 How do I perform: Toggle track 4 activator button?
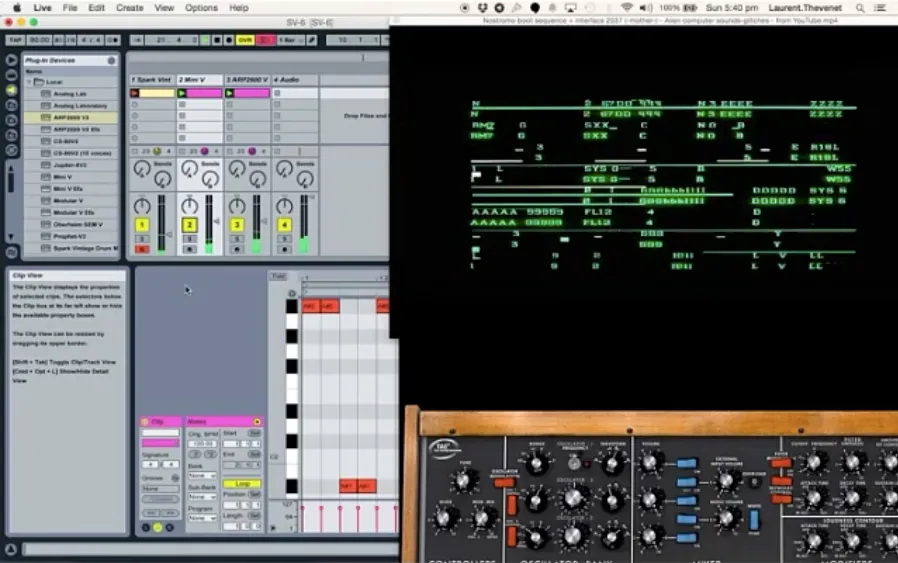283,225
